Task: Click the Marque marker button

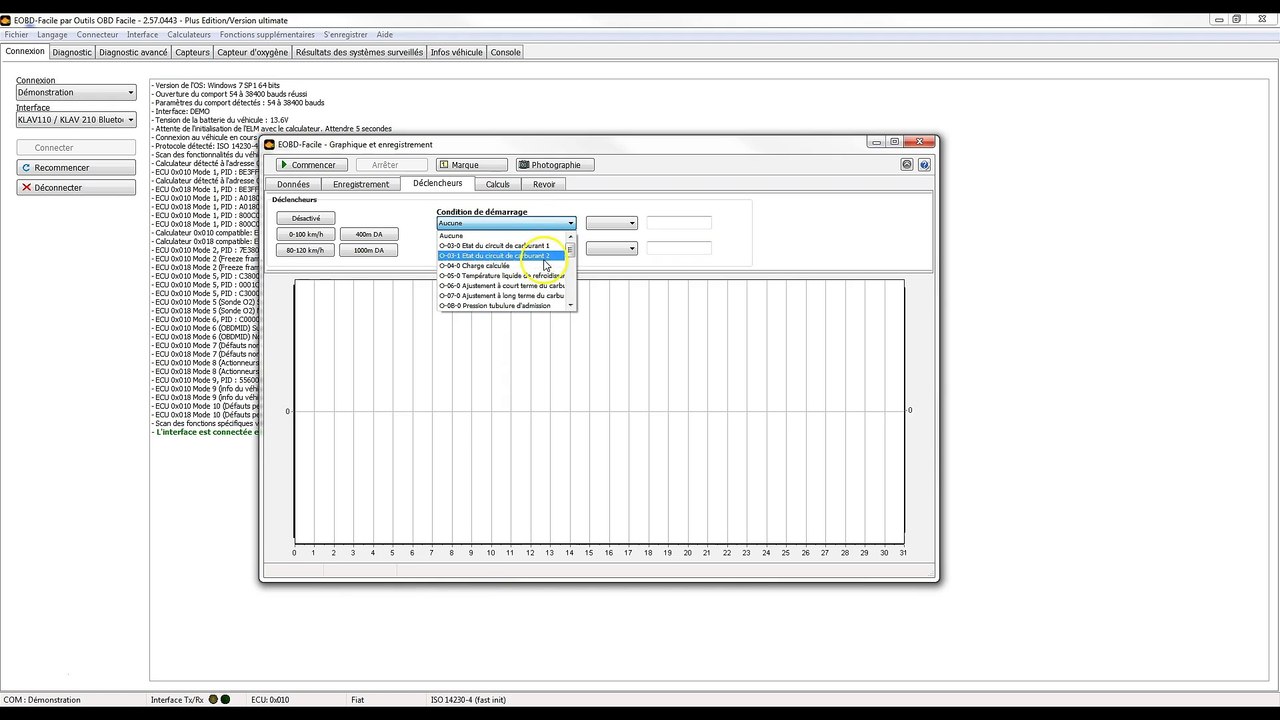Action: click(472, 165)
